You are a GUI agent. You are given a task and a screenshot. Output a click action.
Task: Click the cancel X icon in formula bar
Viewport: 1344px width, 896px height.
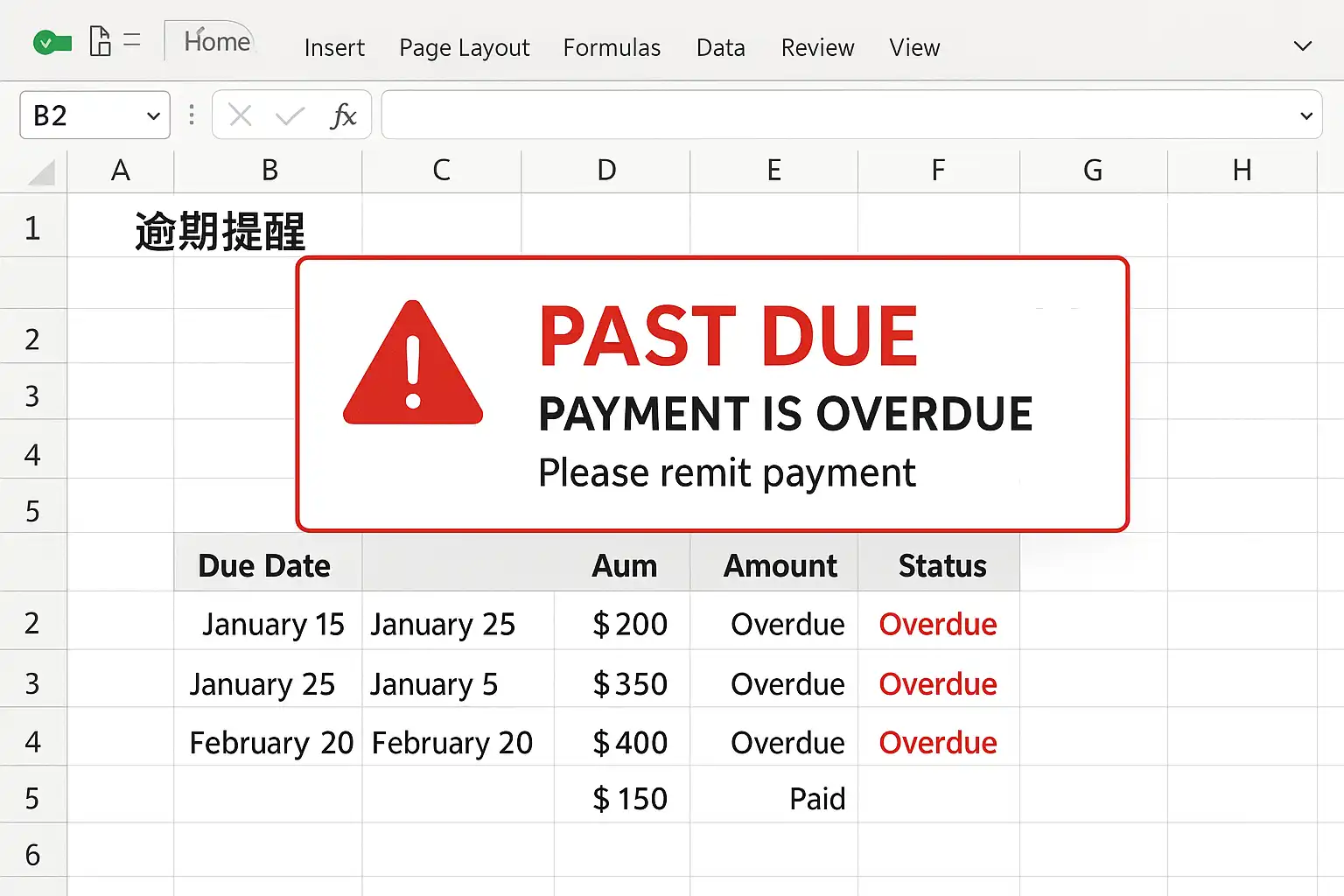coord(240,115)
